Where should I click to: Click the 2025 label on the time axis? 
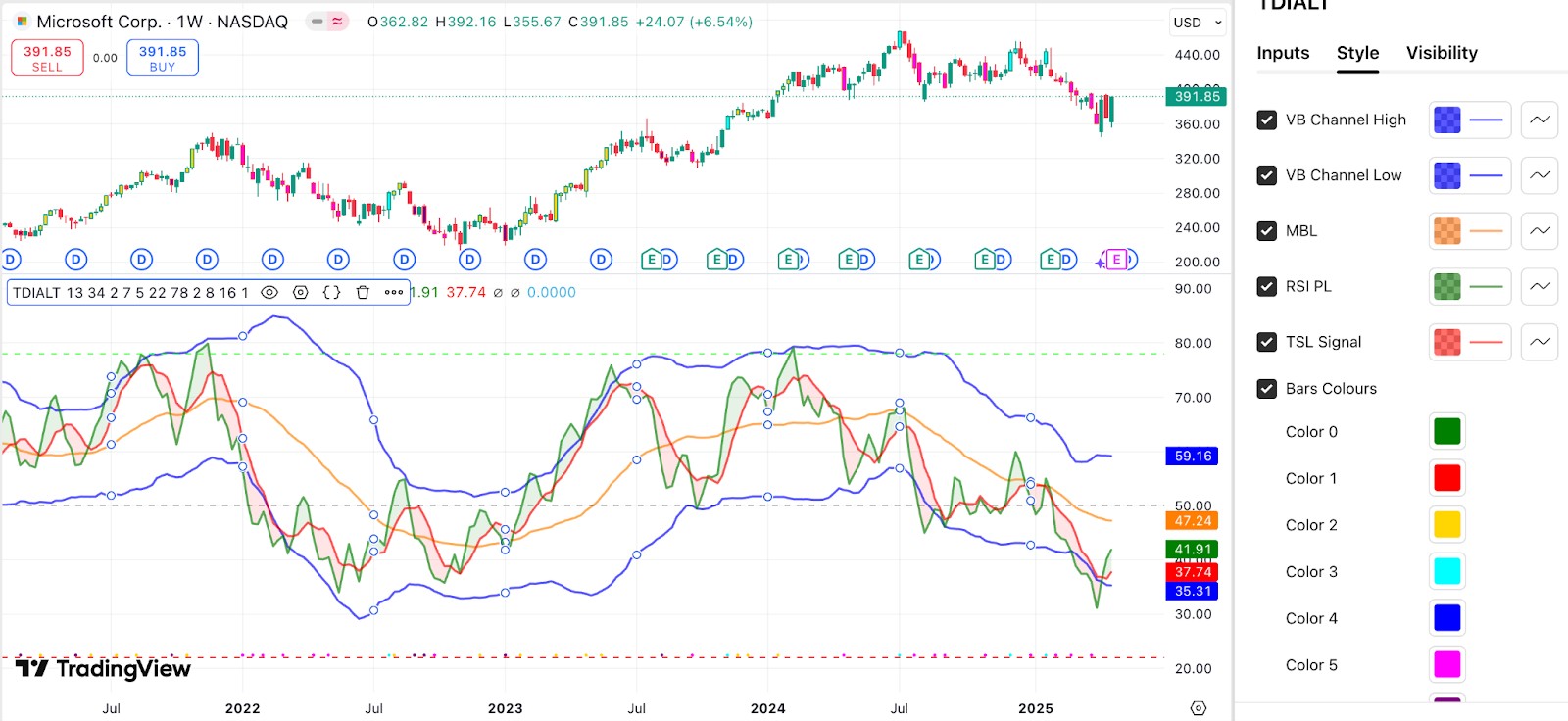coord(1036,708)
